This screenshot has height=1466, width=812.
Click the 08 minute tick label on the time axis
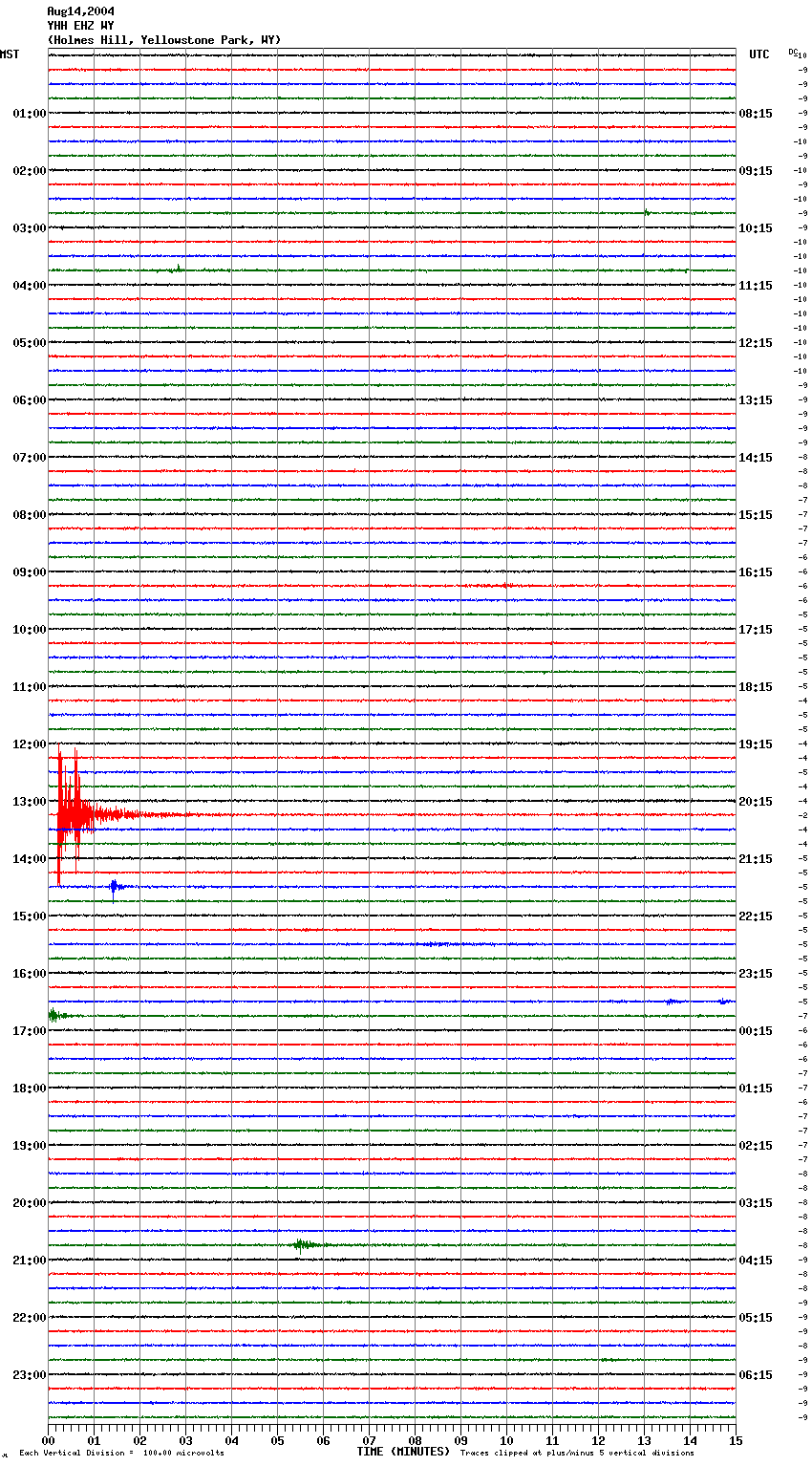pyautogui.click(x=415, y=1439)
